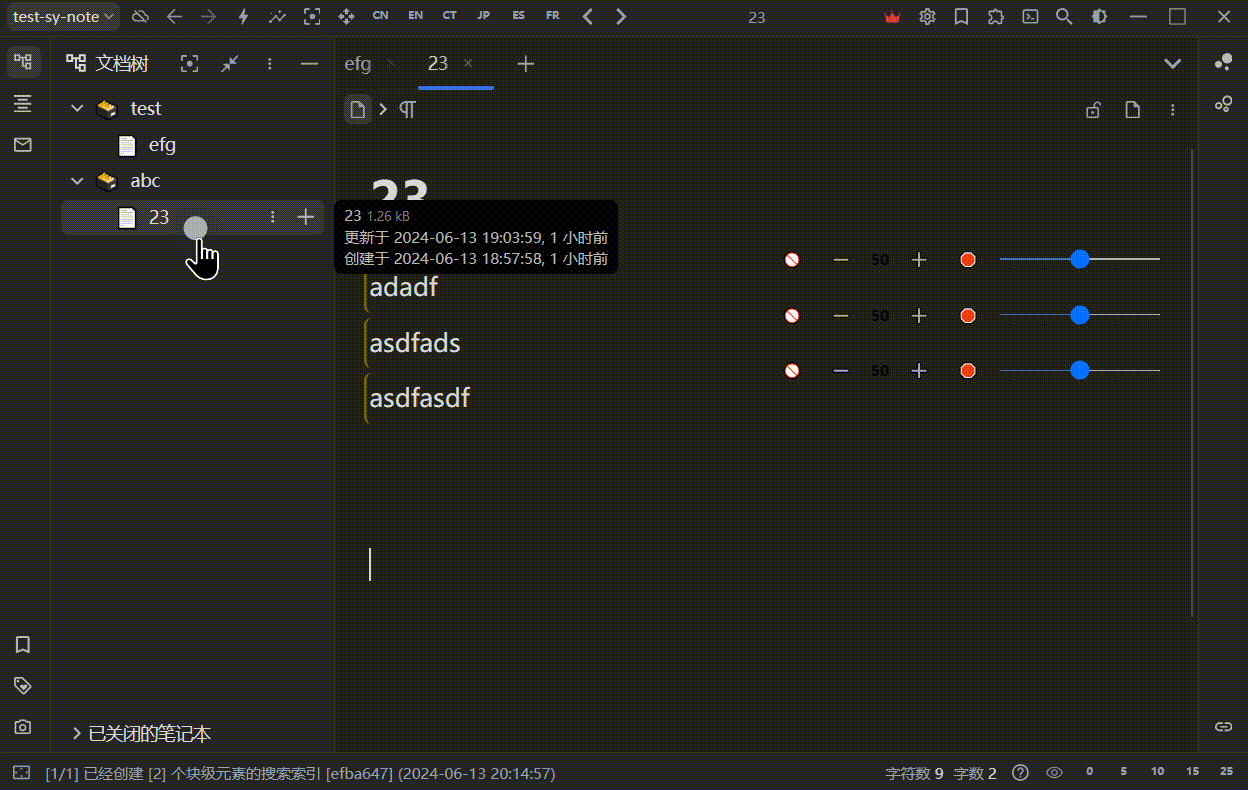
Task: Open the document tree sidebar icon
Action: 23,62
